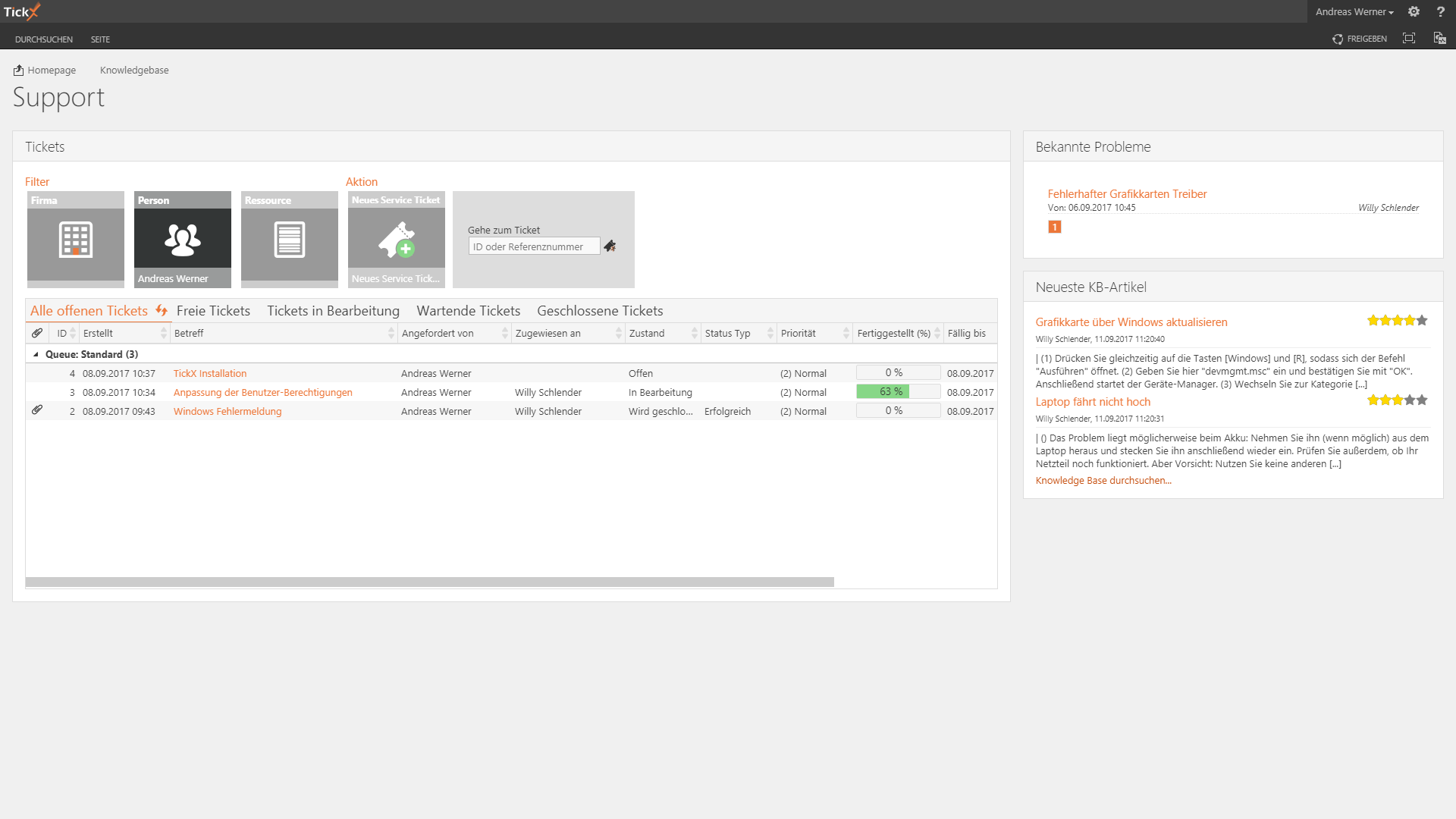Viewport: 1456px width, 819px height.
Task: Open Homepage navigation link
Action: click(x=52, y=70)
